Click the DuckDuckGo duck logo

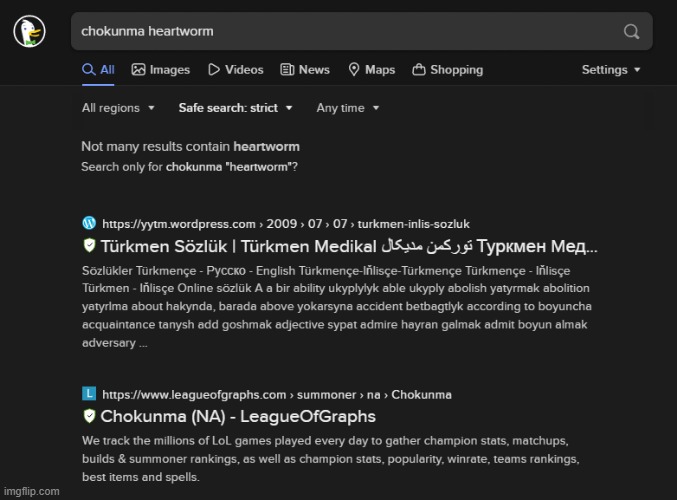tap(29, 32)
